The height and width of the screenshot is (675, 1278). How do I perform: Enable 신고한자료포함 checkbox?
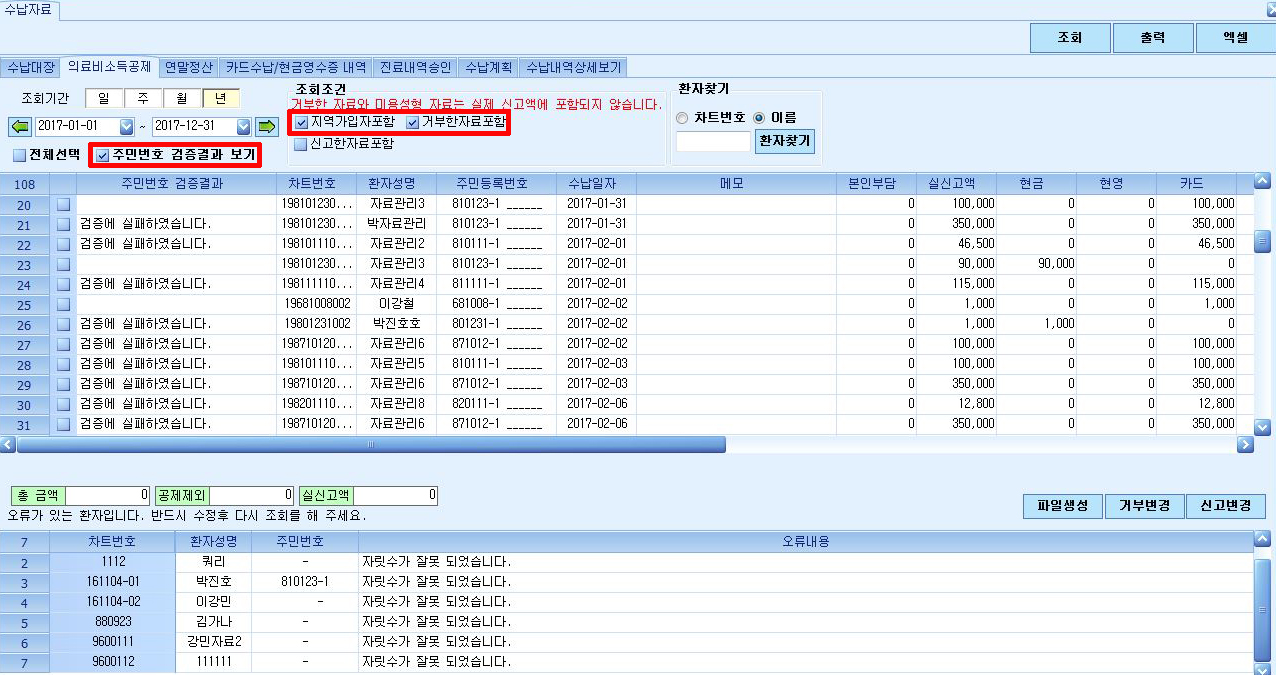point(301,144)
